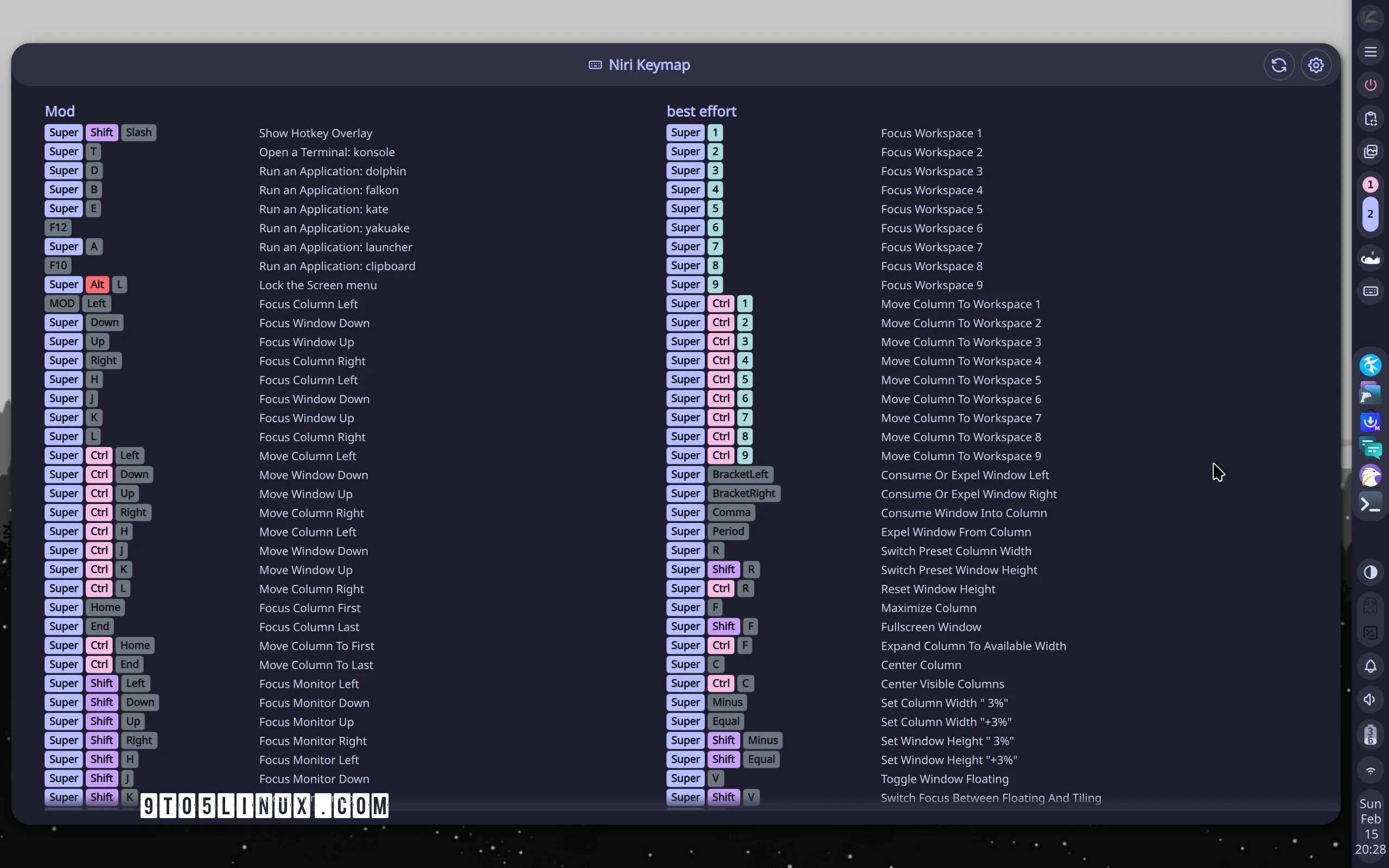1389x868 pixels.
Task: Click the red power button icon
Action: [1371, 85]
